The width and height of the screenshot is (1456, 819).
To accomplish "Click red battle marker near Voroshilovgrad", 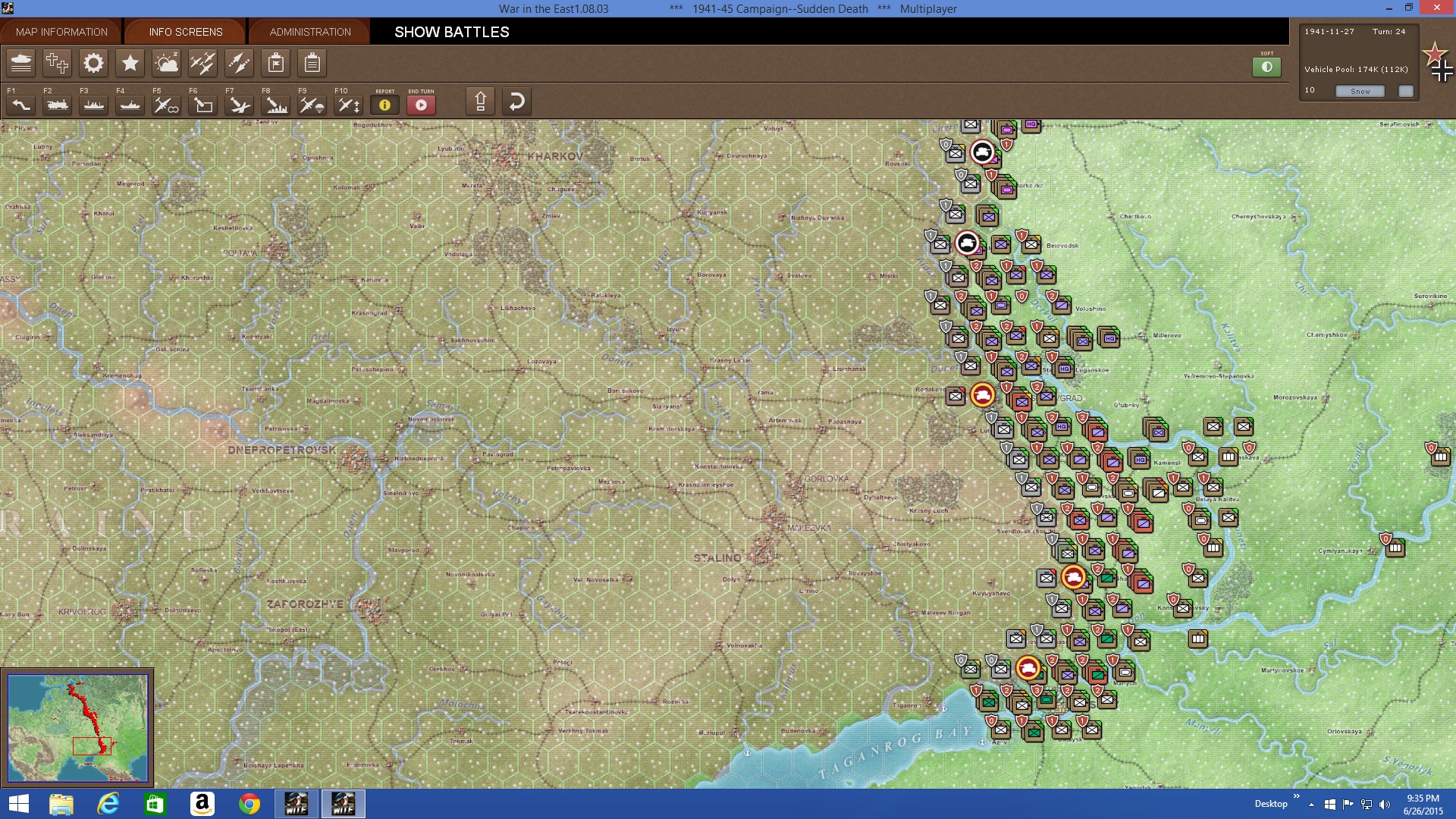I will 982,394.
